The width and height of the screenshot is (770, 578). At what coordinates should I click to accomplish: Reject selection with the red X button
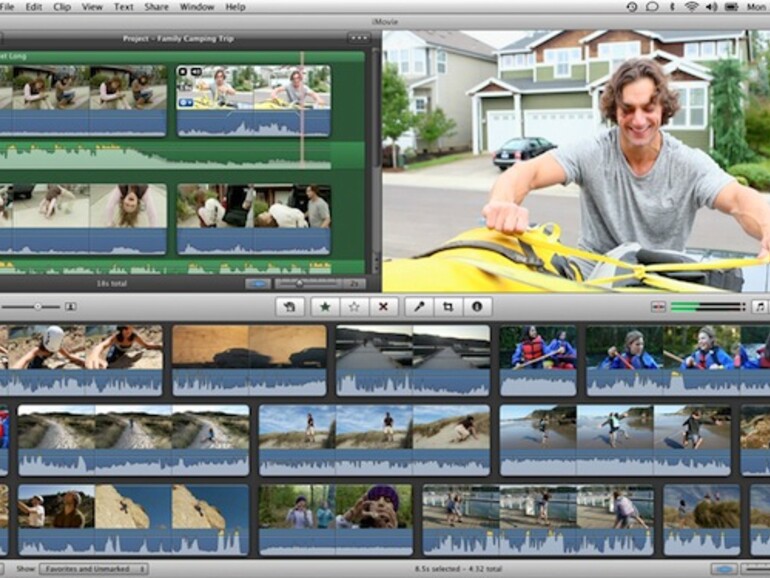(x=381, y=307)
